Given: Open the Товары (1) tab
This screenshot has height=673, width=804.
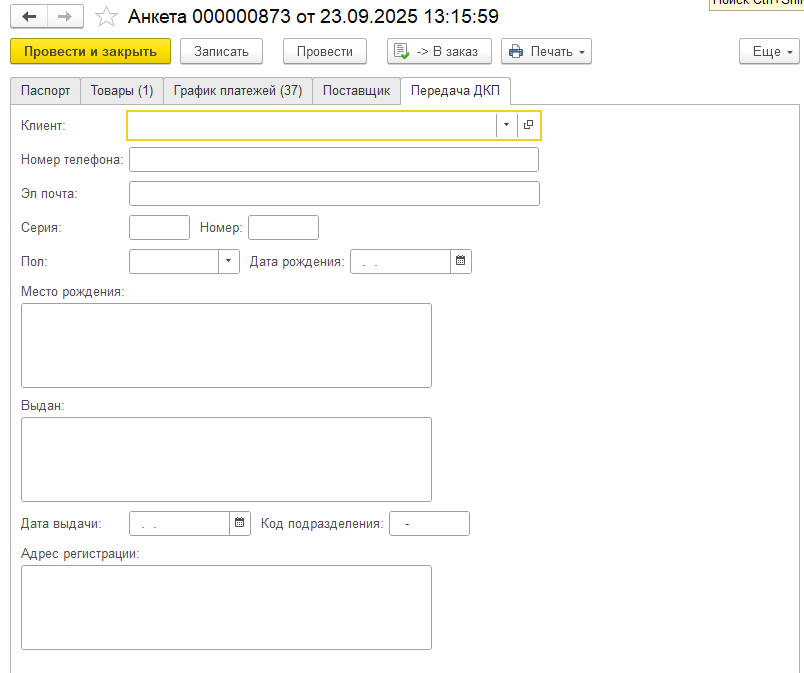Looking at the screenshot, I should (x=122, y=91).
